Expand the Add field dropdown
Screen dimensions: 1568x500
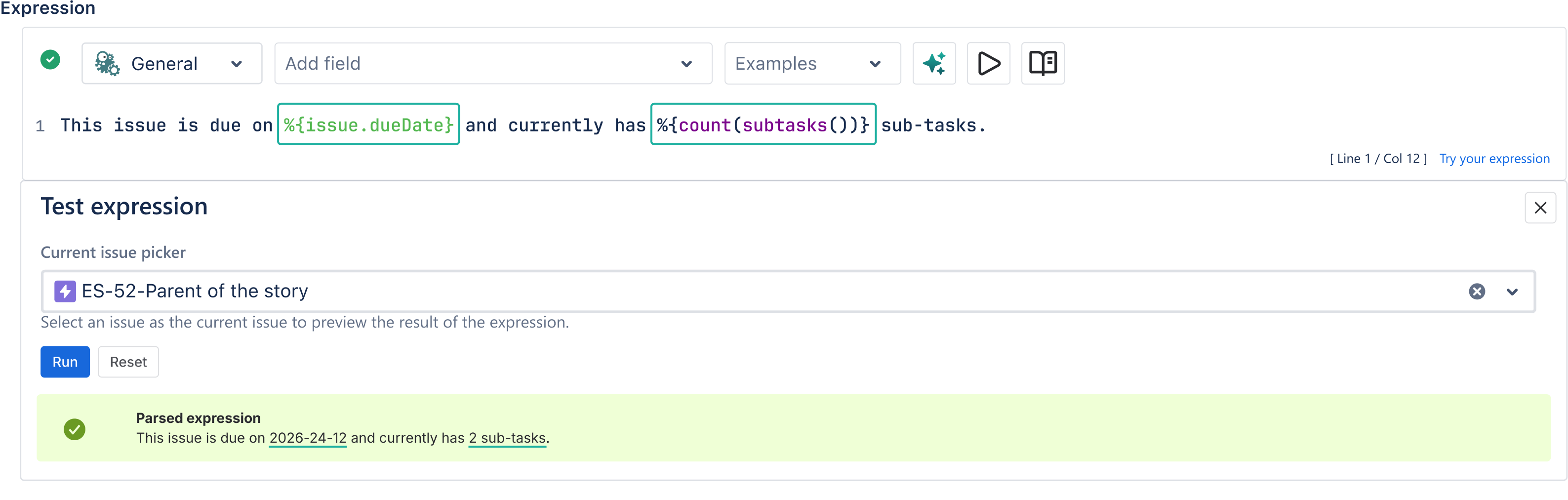(493, 63)
